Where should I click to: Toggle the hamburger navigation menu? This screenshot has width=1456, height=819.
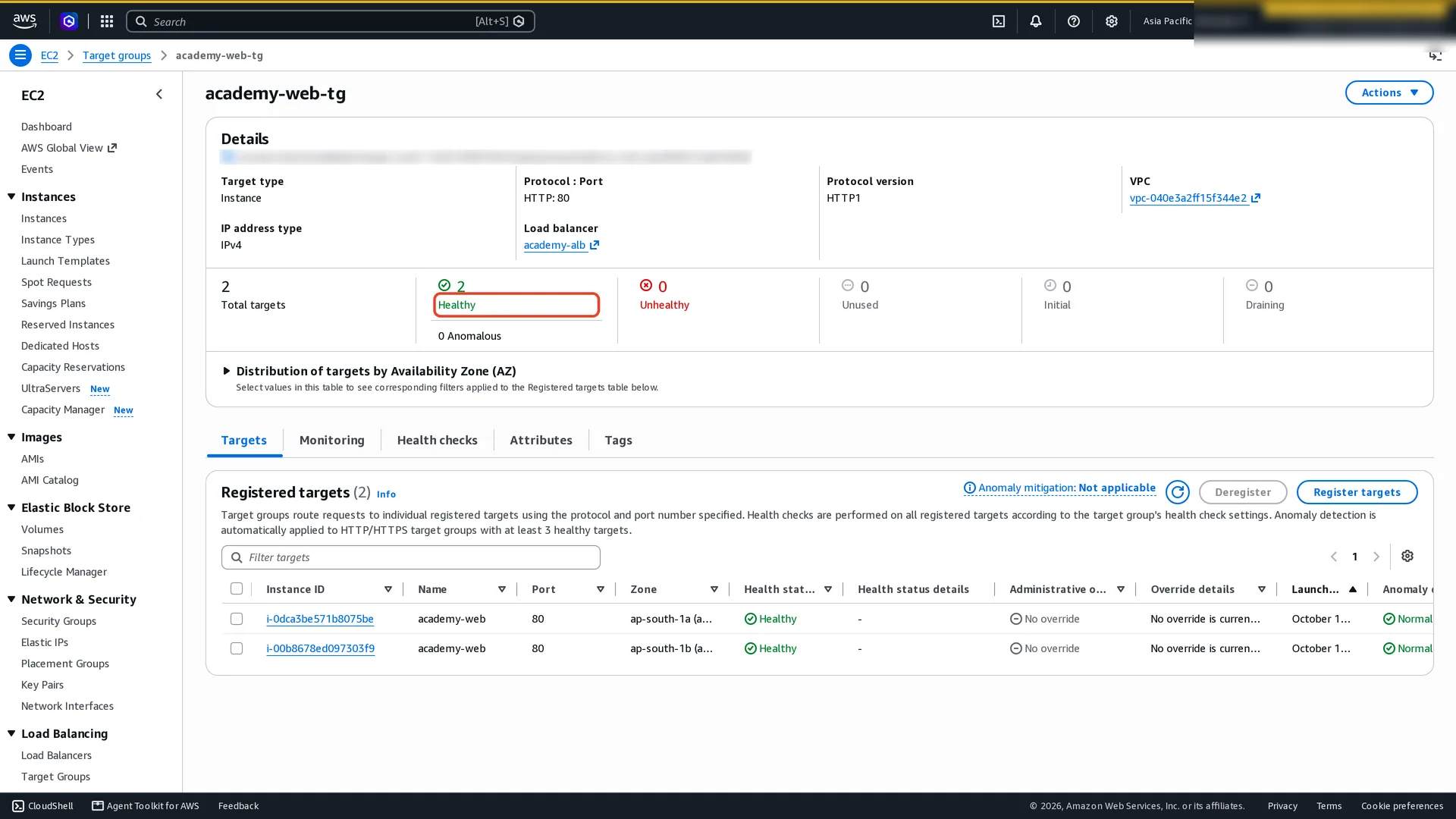click(x=20, y=55)
